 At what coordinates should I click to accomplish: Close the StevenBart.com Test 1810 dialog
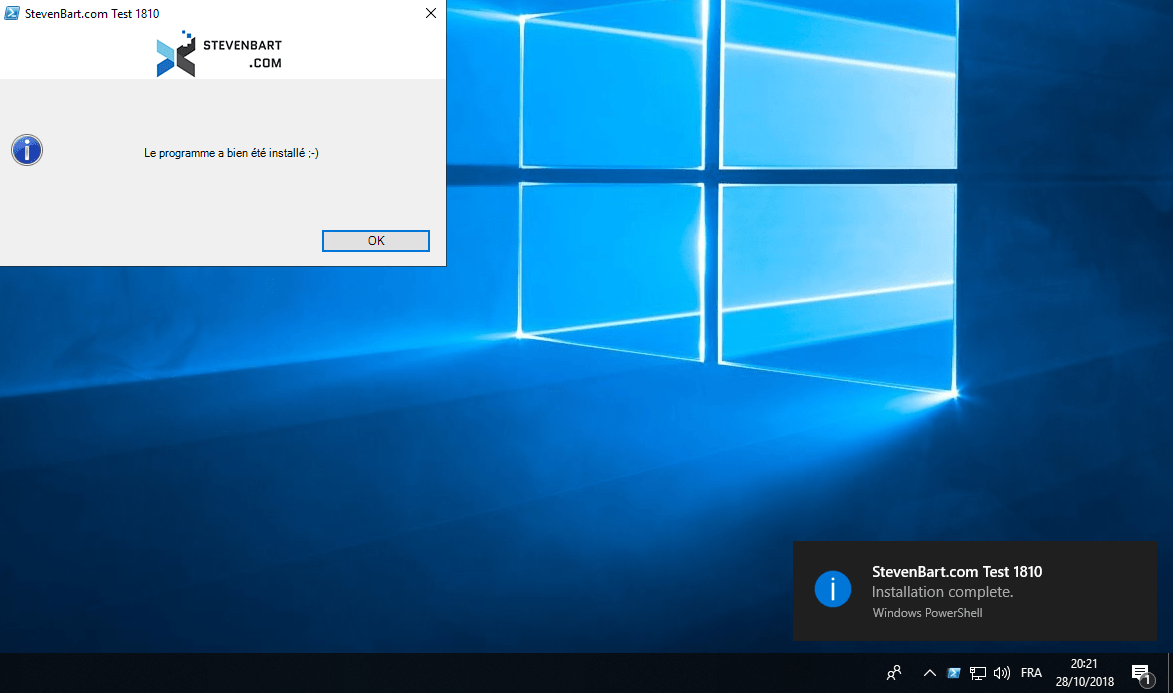click(x=431, y=13)
